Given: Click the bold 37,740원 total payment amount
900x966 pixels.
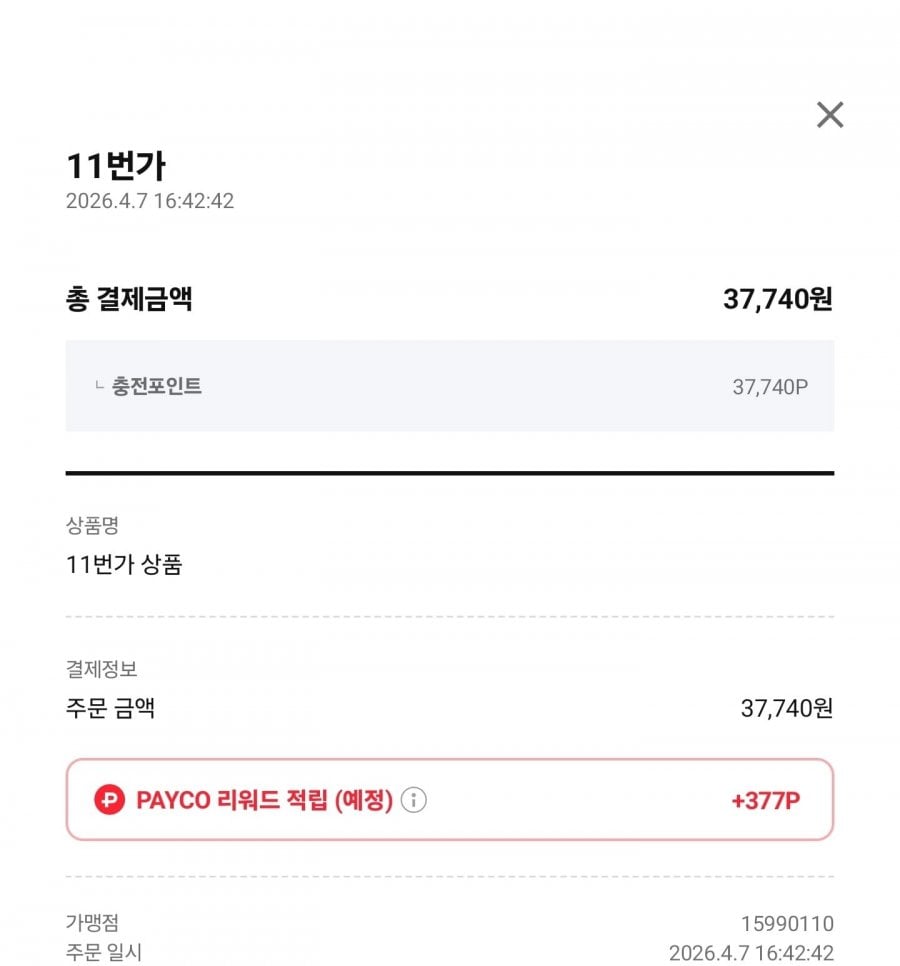Looking at the screenshot, I should click(x=777, y=299).
